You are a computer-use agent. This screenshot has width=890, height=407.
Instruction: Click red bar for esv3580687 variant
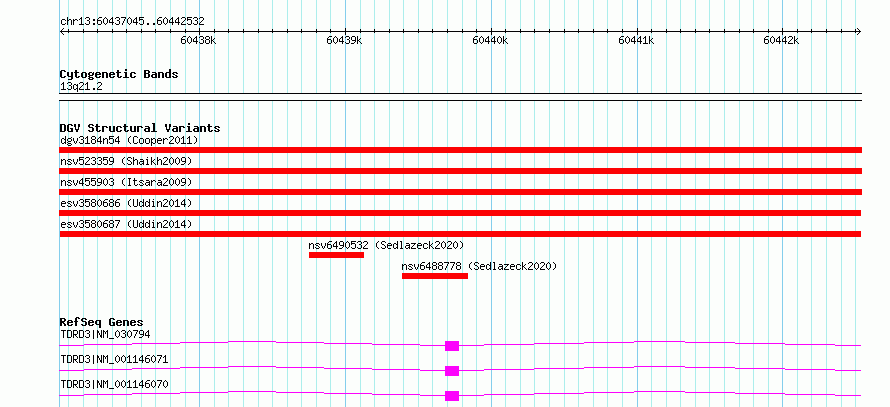point(460,234)
